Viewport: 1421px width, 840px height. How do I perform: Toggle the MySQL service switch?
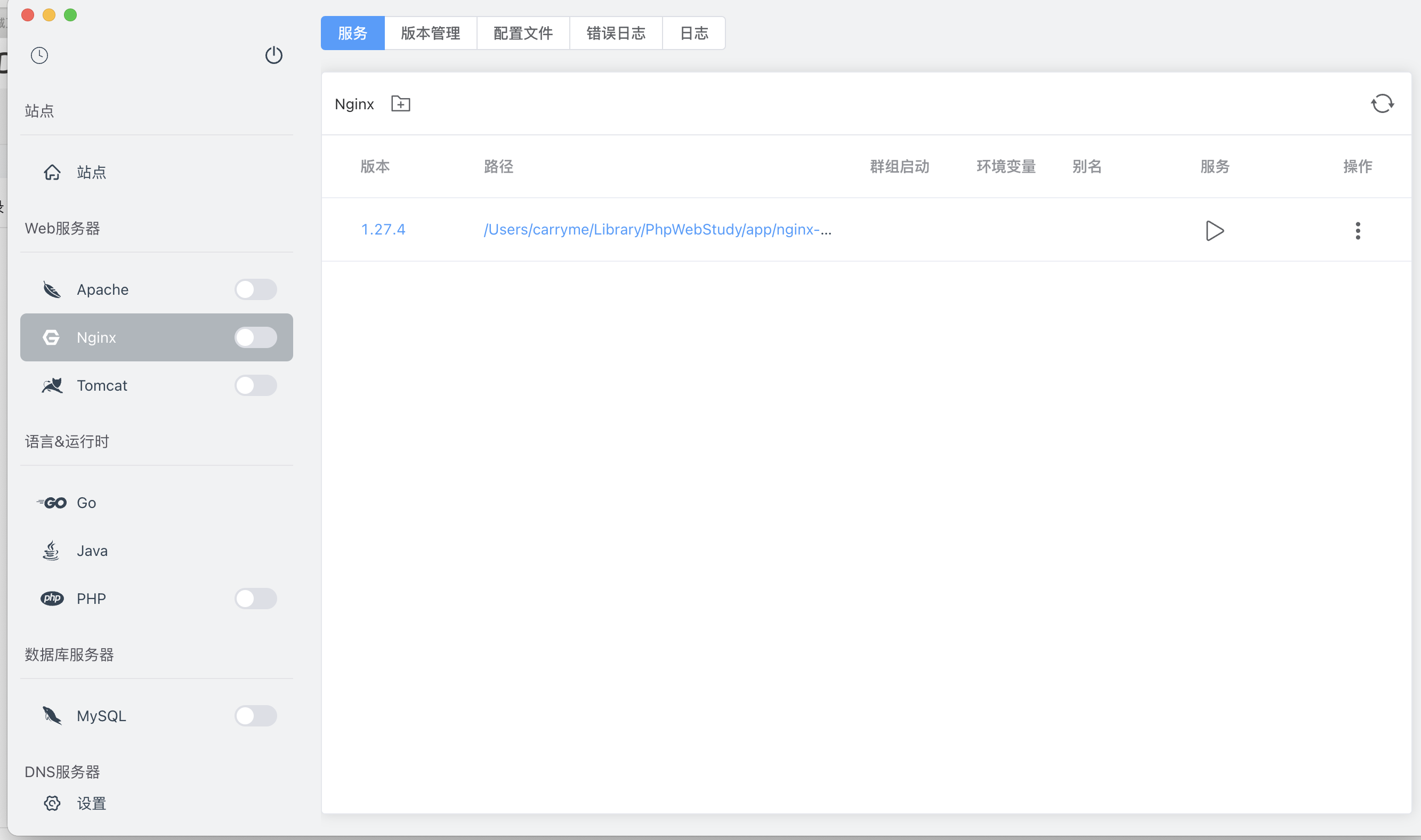256,715
